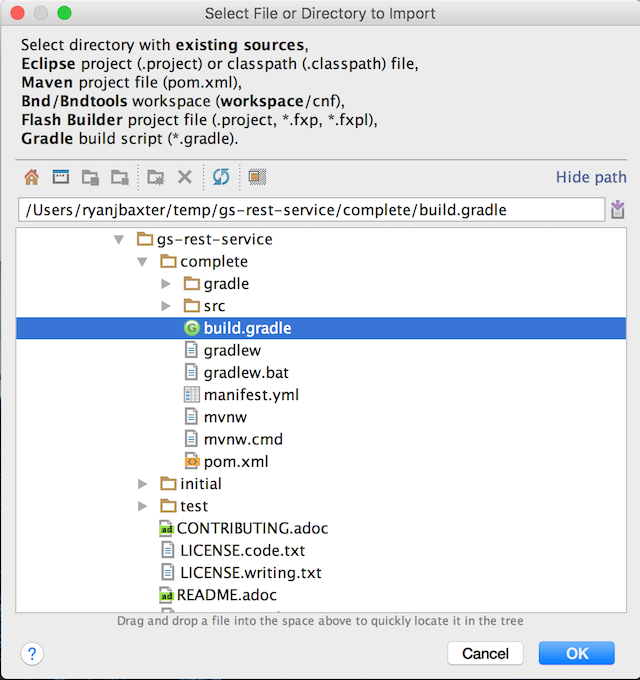The height and width of the screenshot is (680, 640).
Task: Click the file icon beside gradlew.bat
Action: pyautogui.click(x=191, y=372)
